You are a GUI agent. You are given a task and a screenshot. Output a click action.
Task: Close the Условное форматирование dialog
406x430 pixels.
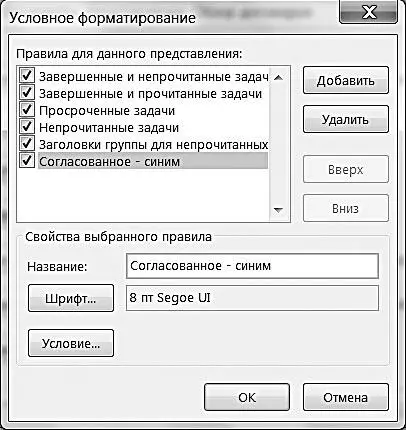coord(368,12)
